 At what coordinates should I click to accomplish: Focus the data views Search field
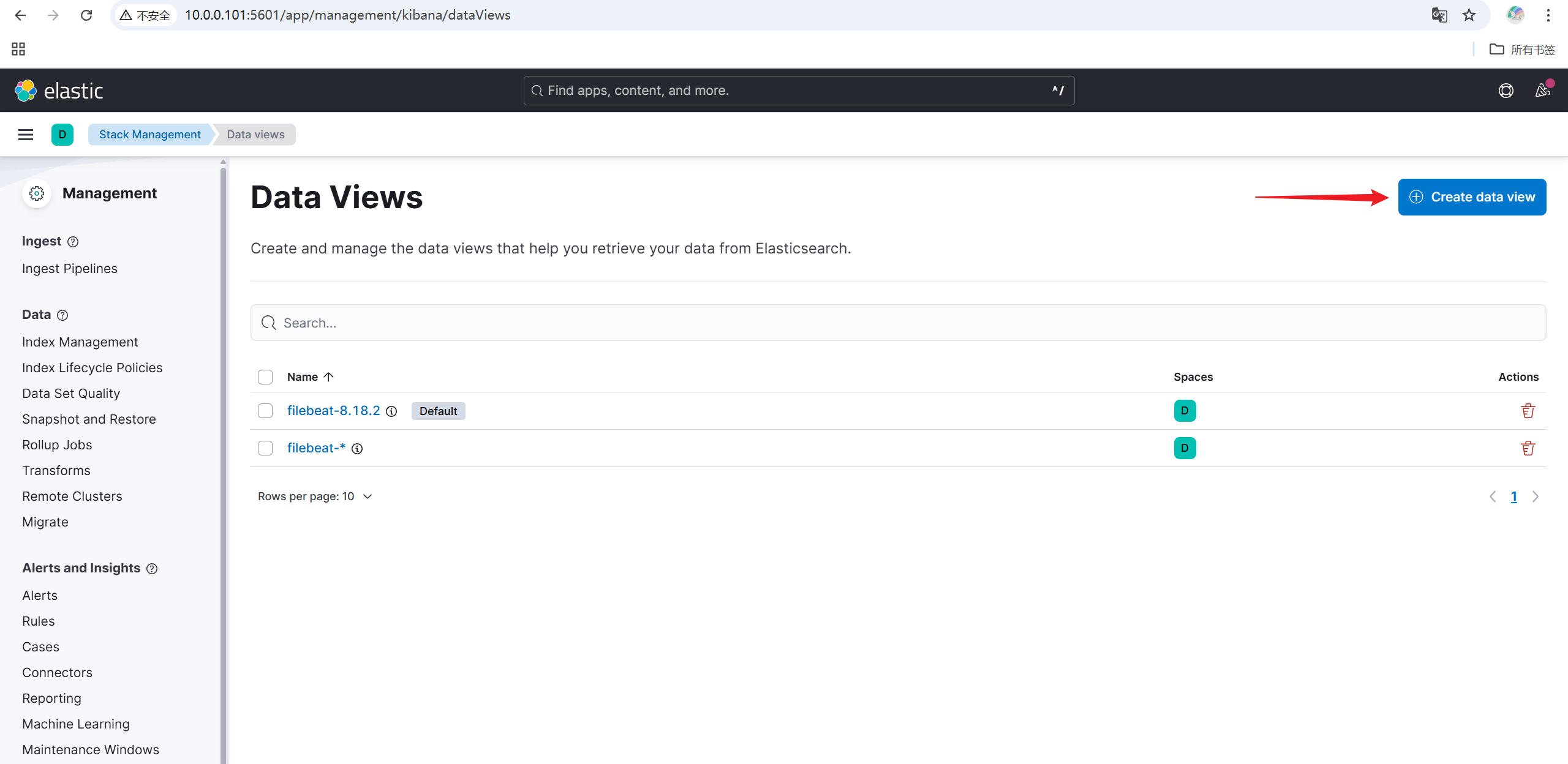tap(898, 323)
